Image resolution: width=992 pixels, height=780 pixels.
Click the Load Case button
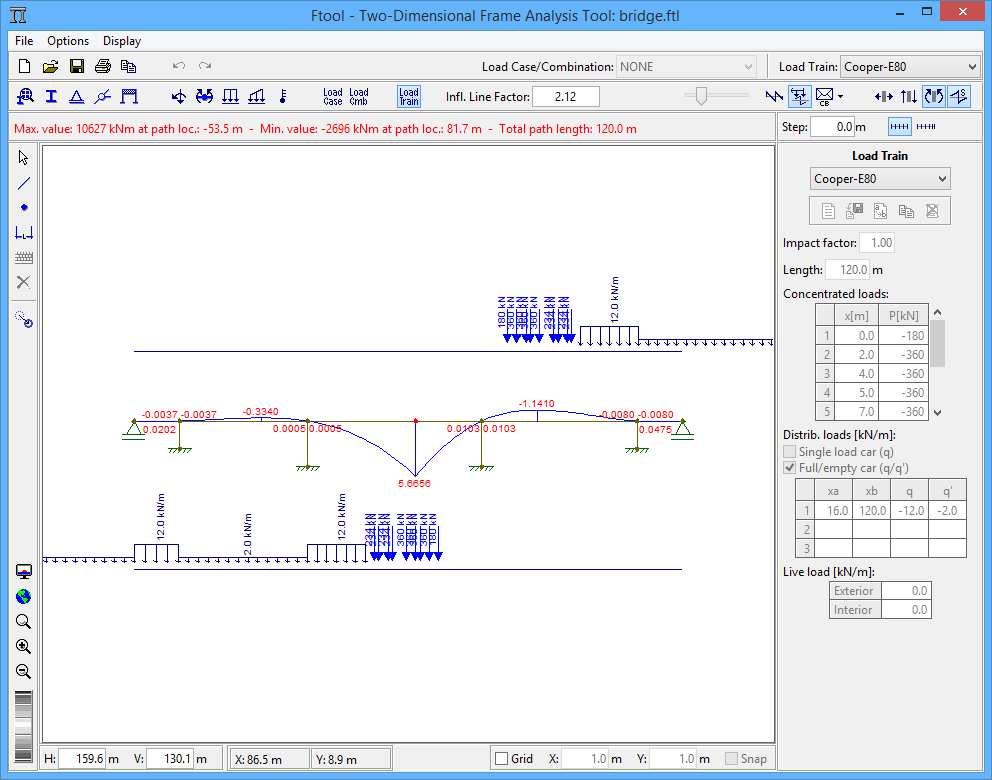tap(333, 97)
